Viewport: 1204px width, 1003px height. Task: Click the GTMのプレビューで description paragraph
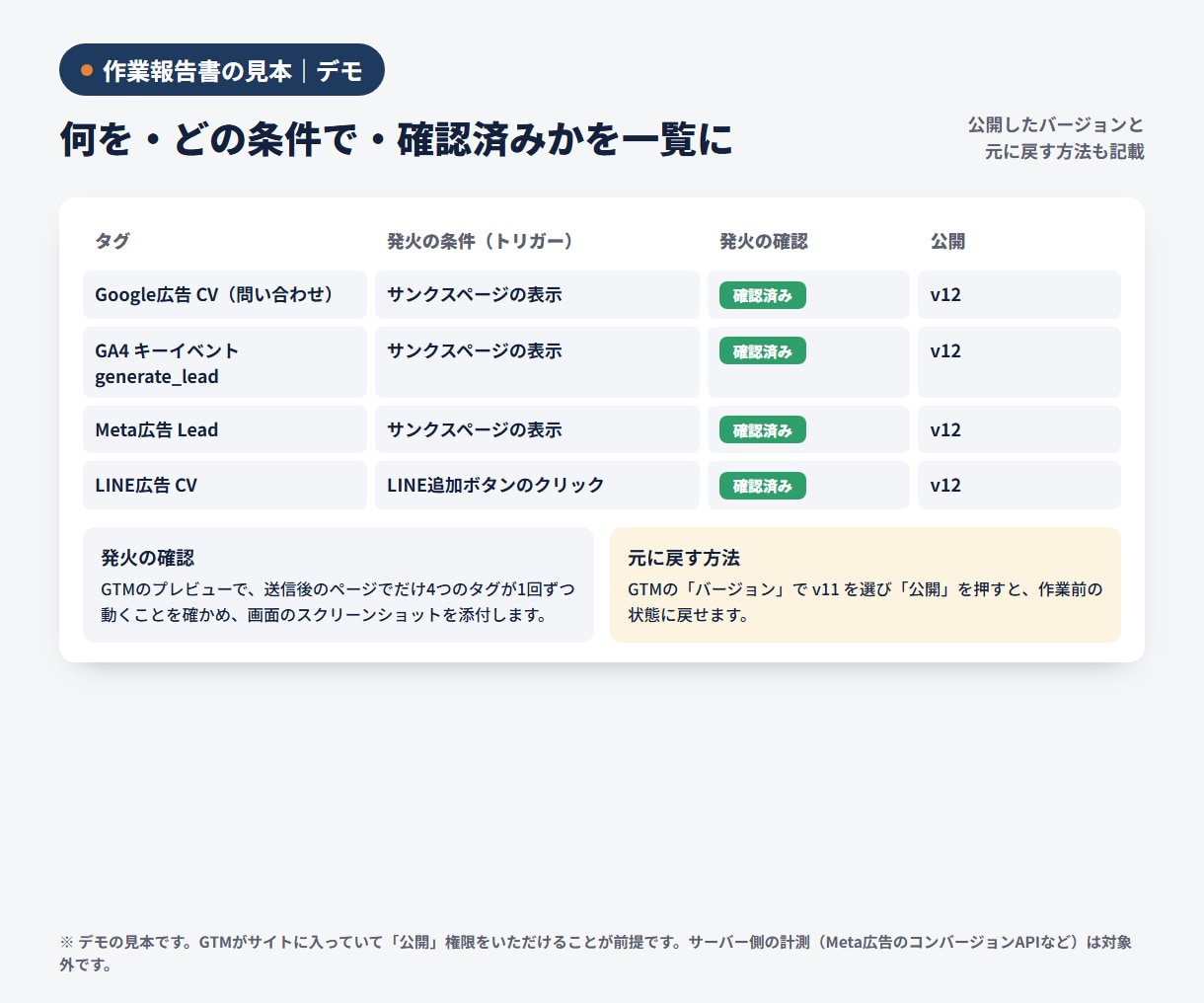pos(338,602)
